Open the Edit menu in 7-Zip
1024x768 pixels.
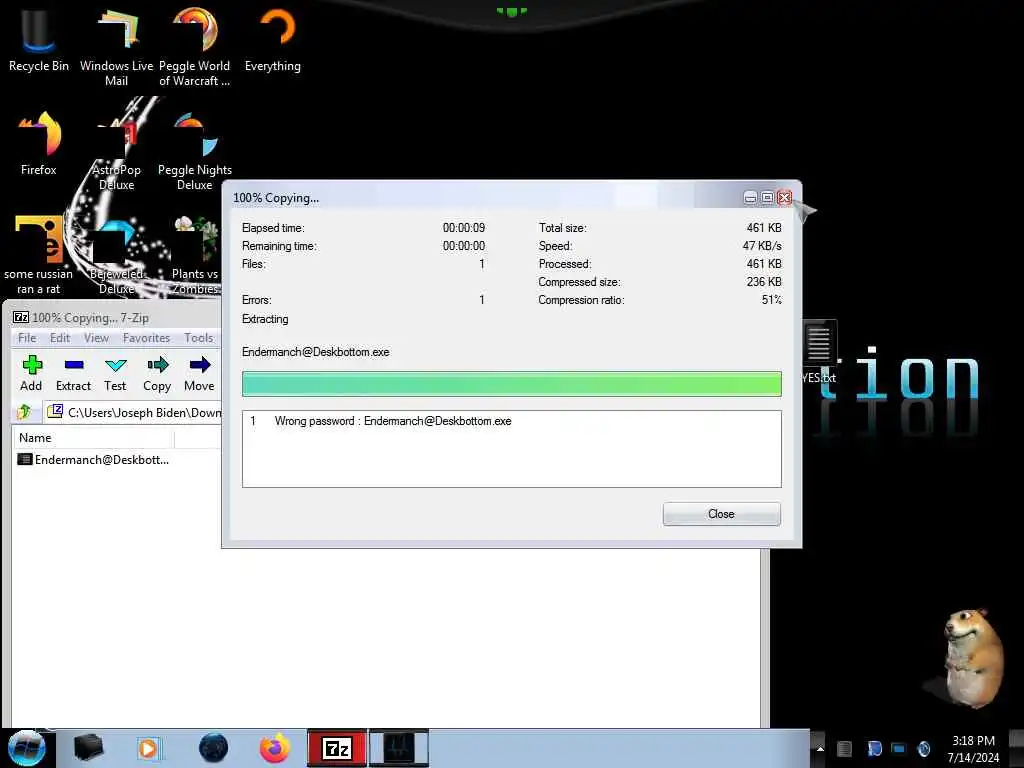(59, 338)
